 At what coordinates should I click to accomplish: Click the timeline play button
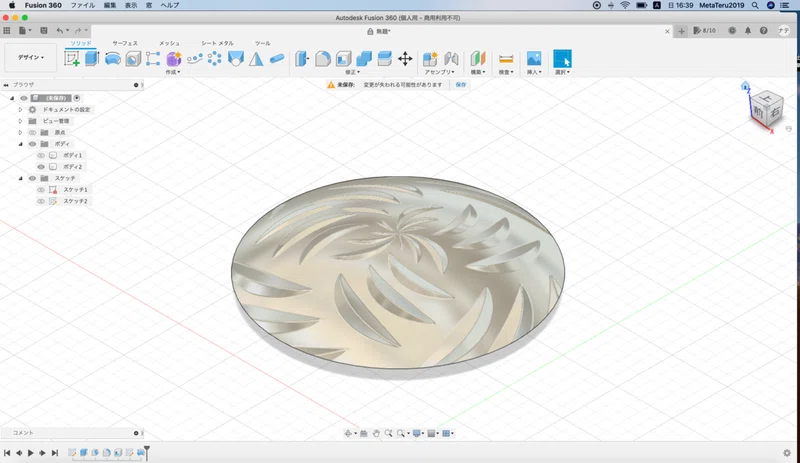coord(31,453)
